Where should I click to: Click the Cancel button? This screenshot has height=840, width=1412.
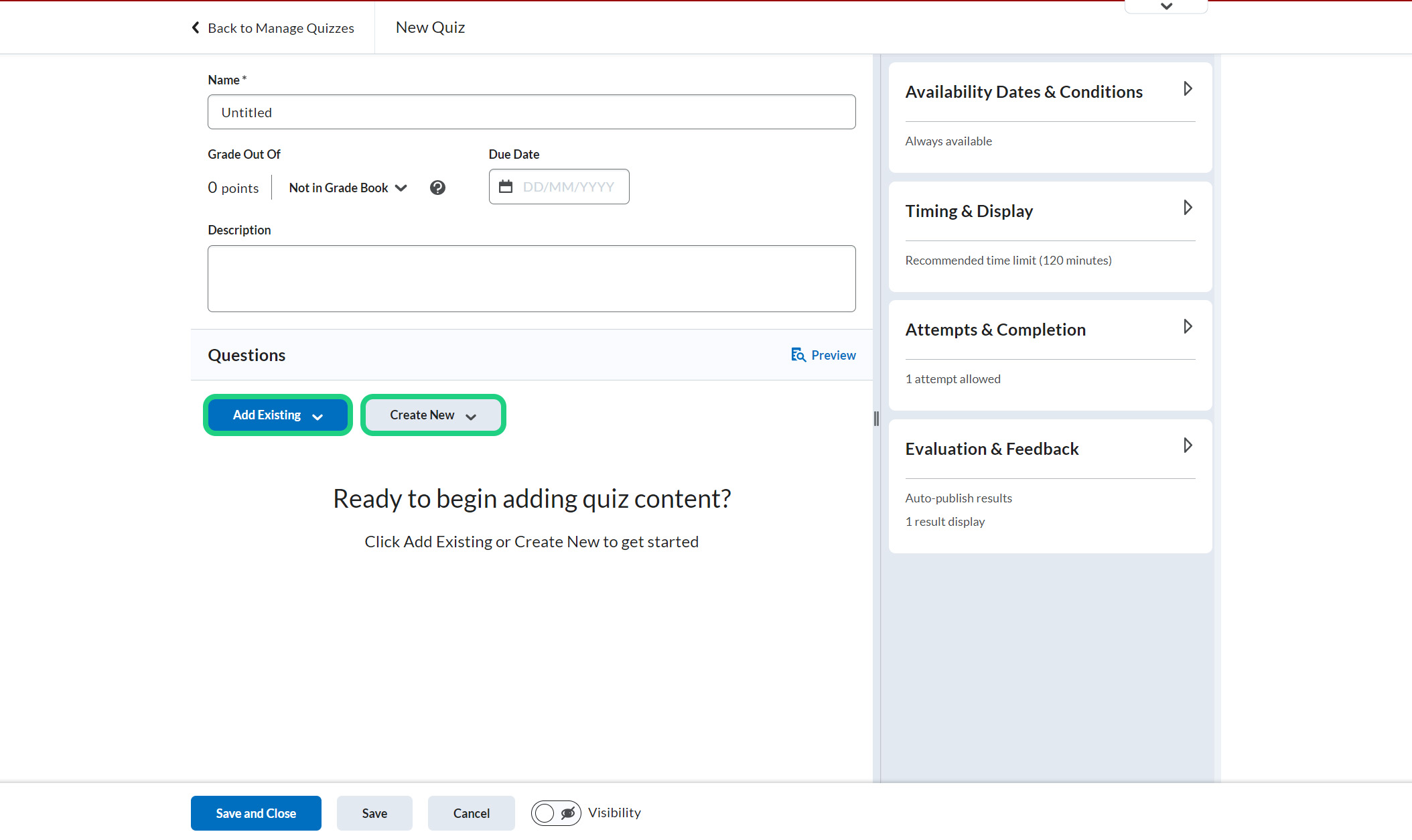click(x=471, y=813)
